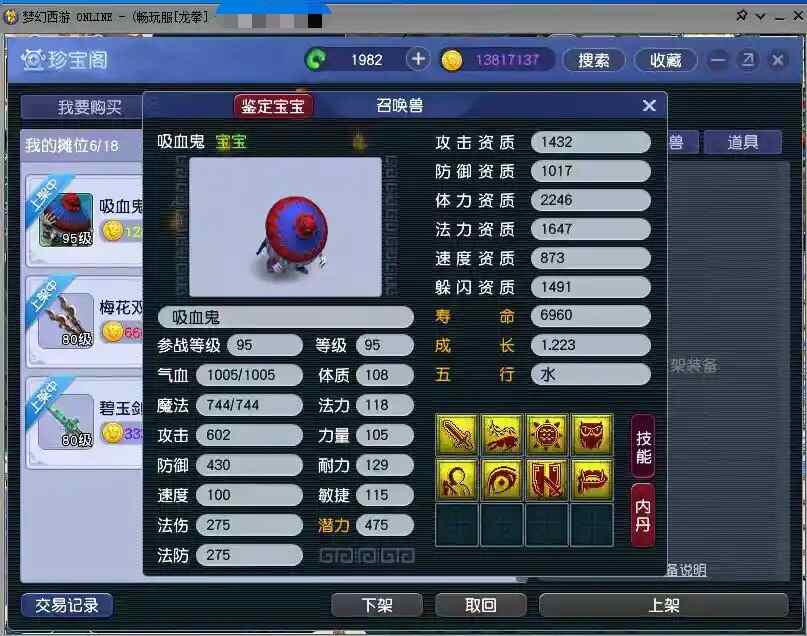807x636 pixels.
Task: Click the currency amount 1982
Action: [367, 60]
